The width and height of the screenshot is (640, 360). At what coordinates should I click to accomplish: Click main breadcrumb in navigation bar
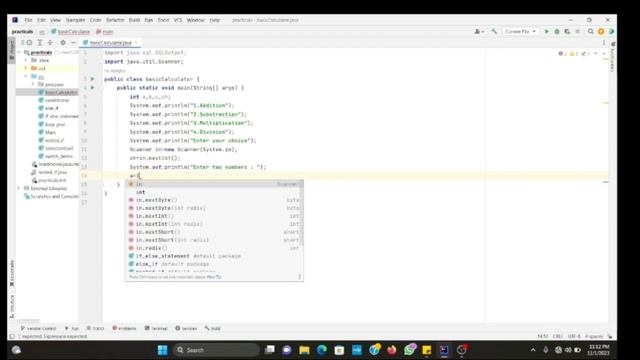coord(105,31)
